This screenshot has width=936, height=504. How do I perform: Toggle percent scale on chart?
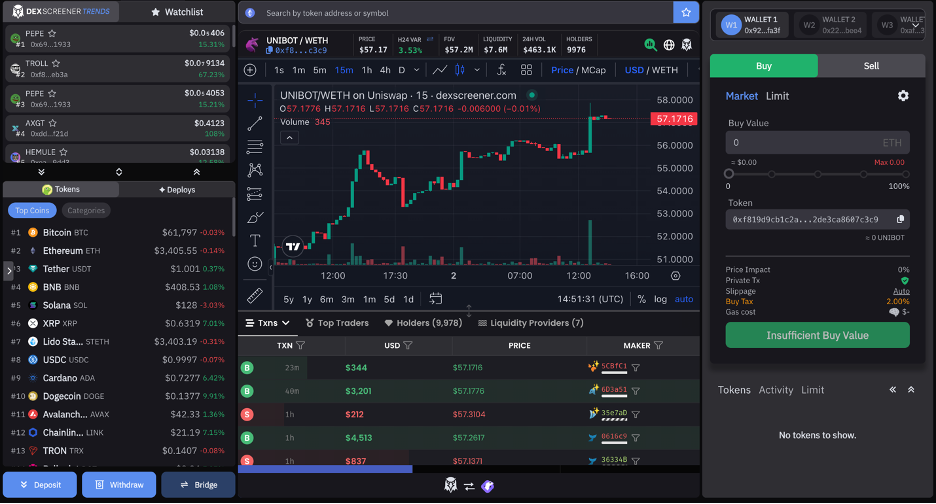pos(642,299)
